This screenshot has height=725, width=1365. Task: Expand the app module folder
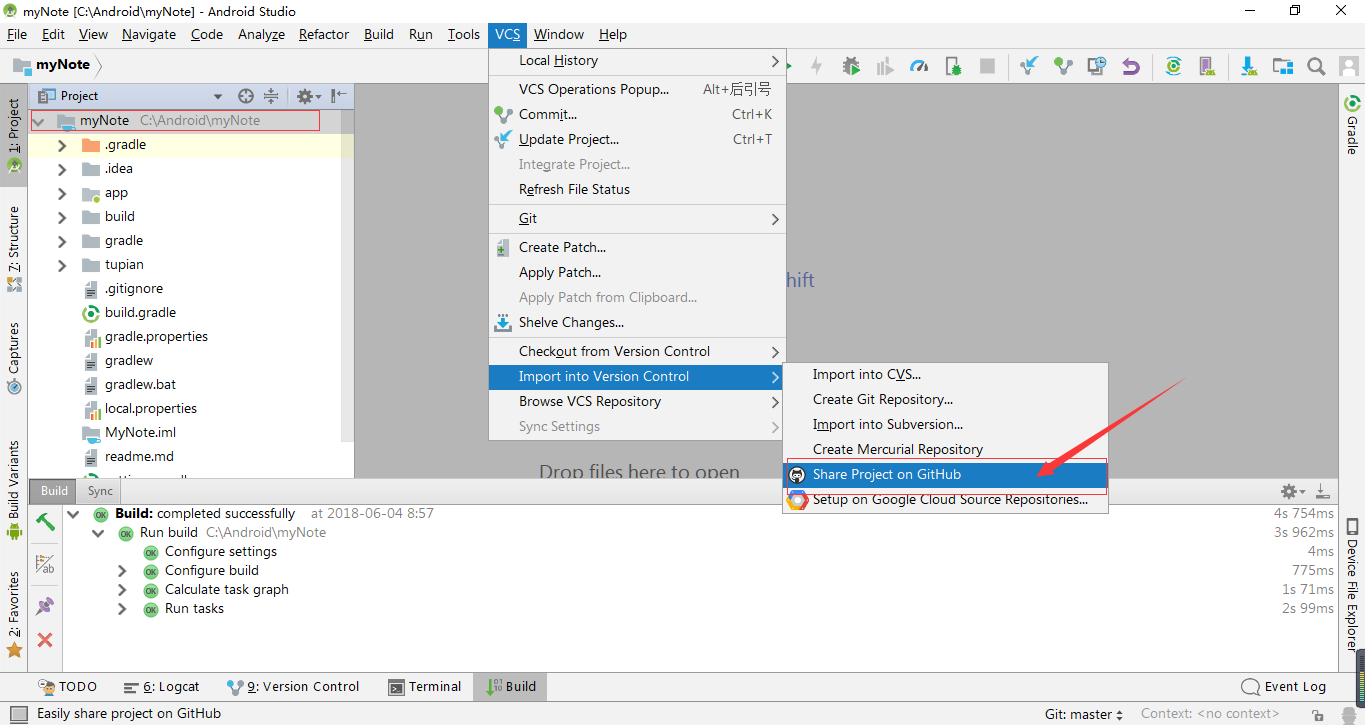coord(62,193)
